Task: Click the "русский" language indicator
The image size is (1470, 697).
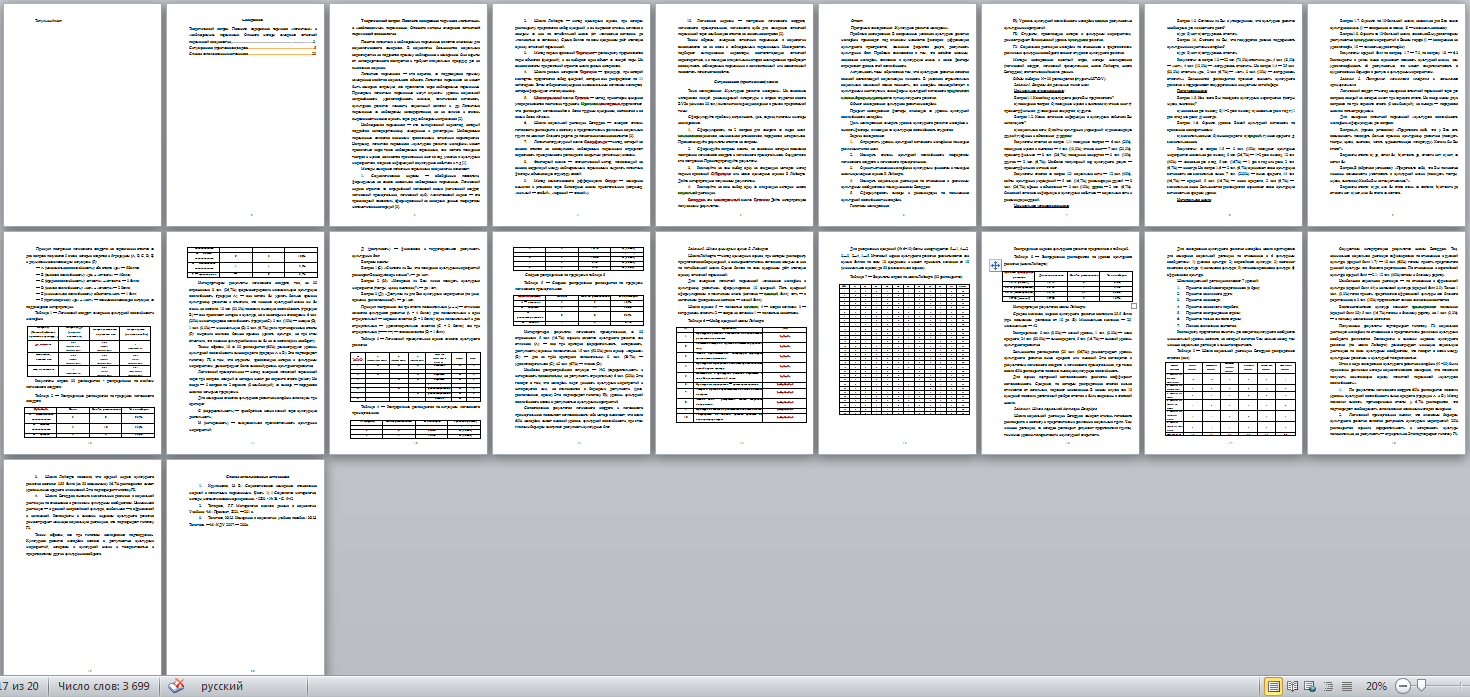Action: [x=223, y=686]
